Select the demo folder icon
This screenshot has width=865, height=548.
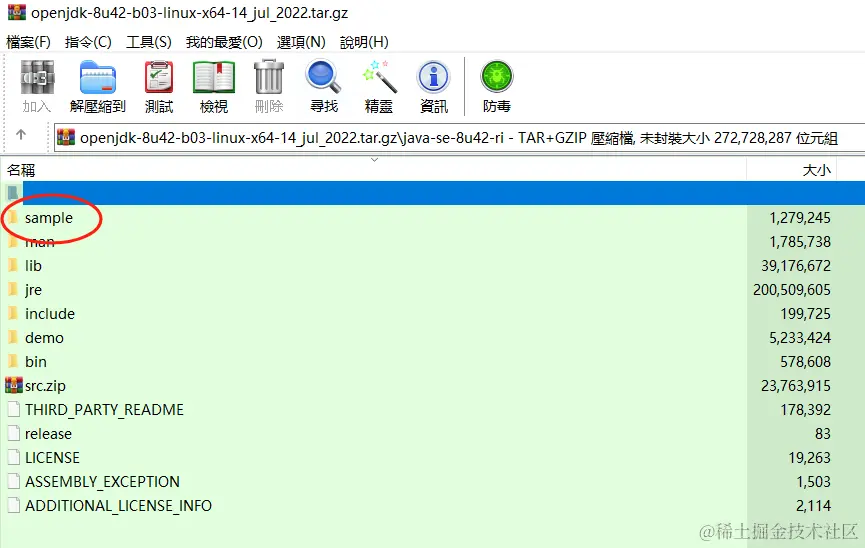13,337
